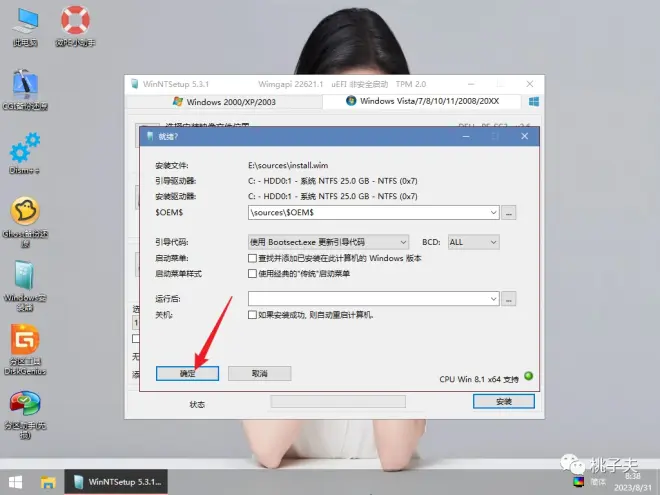
Task: Expand the 运行后 dropdown
Action: 493,299
